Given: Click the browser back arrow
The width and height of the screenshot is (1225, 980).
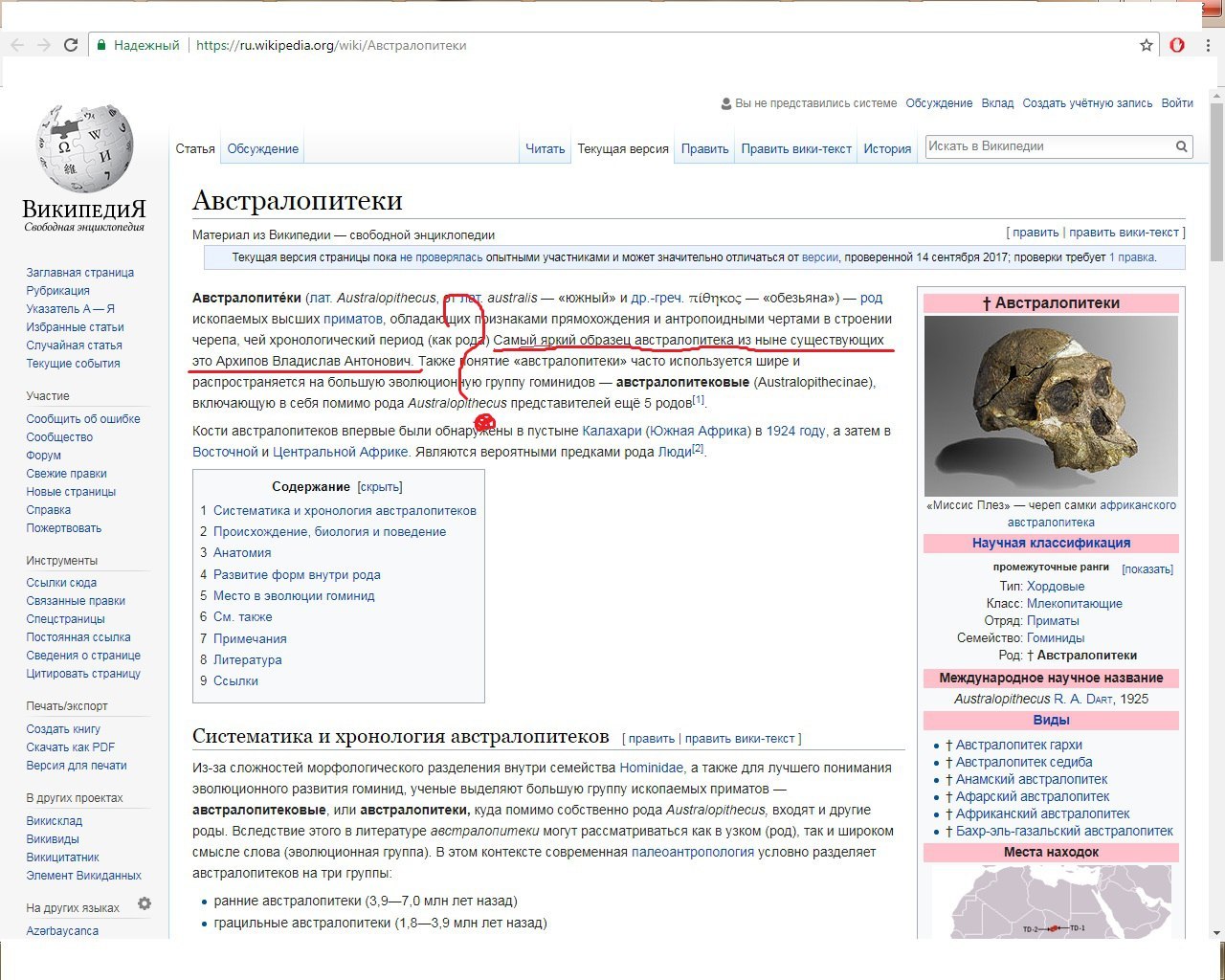Looking at the screenshot, I should (x=16, y=45).
